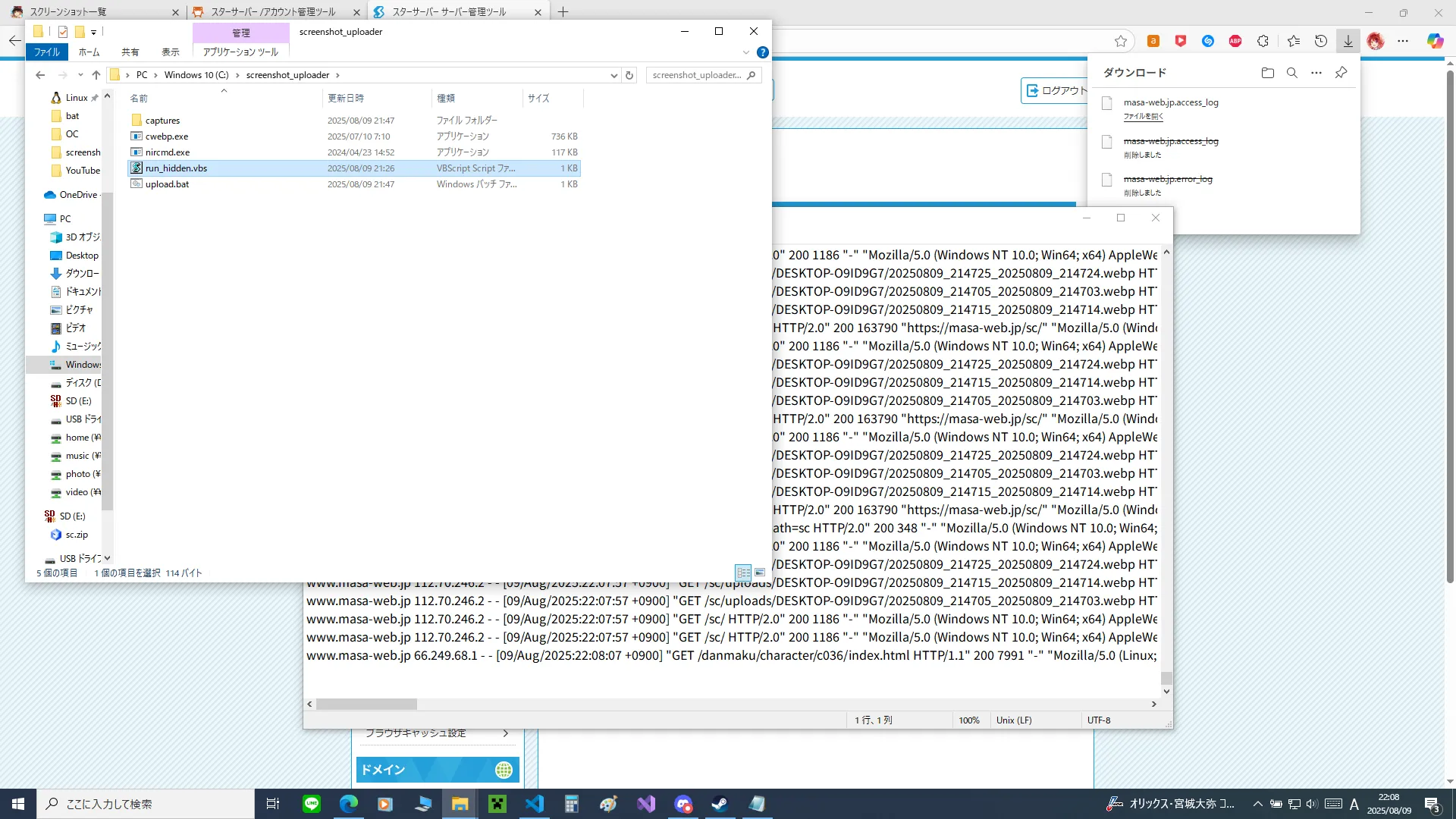Open the downloads folder icon in Downloads panel

1267,73
